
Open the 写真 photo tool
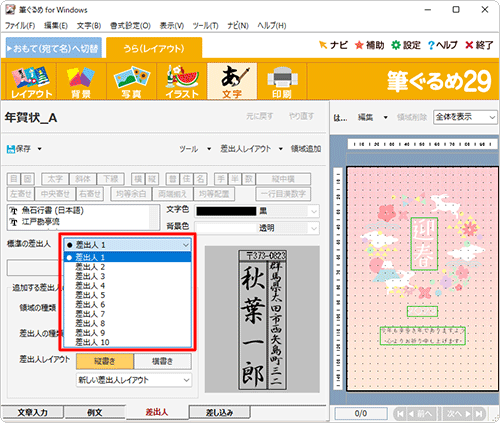pyautogui.click(x=131, y=81)
